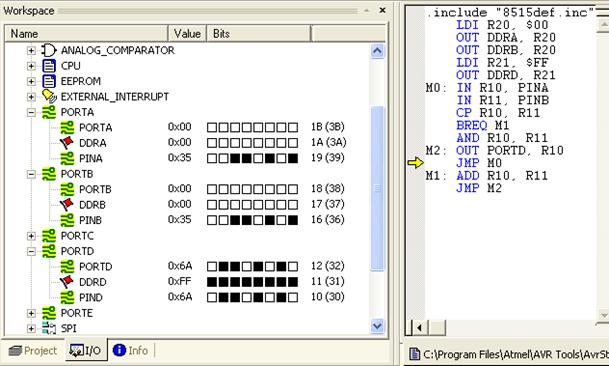Select the DDRD value 0xFF

point(180,282)
